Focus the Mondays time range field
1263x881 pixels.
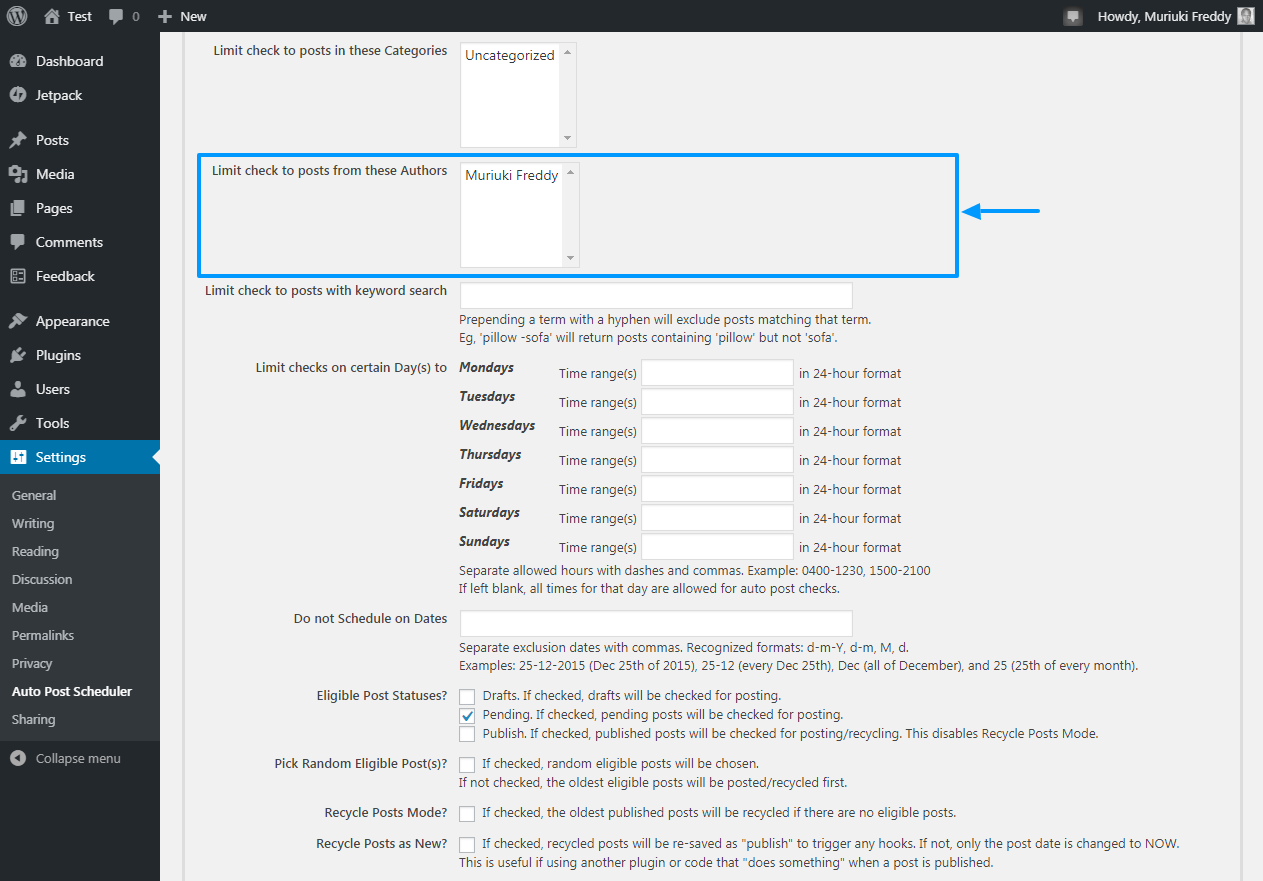pyautogui.click(x=717, y=373)
